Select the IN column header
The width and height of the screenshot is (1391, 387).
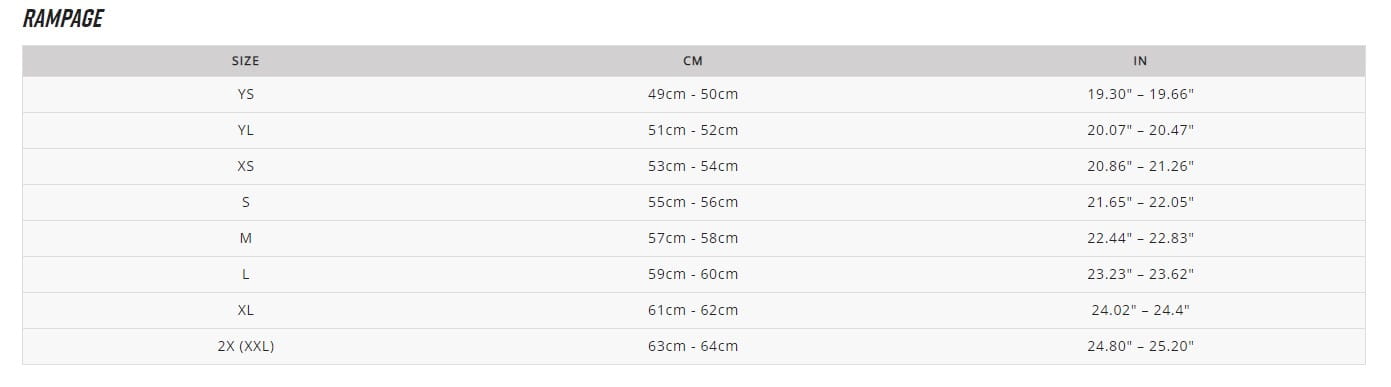click(1140, 61)
